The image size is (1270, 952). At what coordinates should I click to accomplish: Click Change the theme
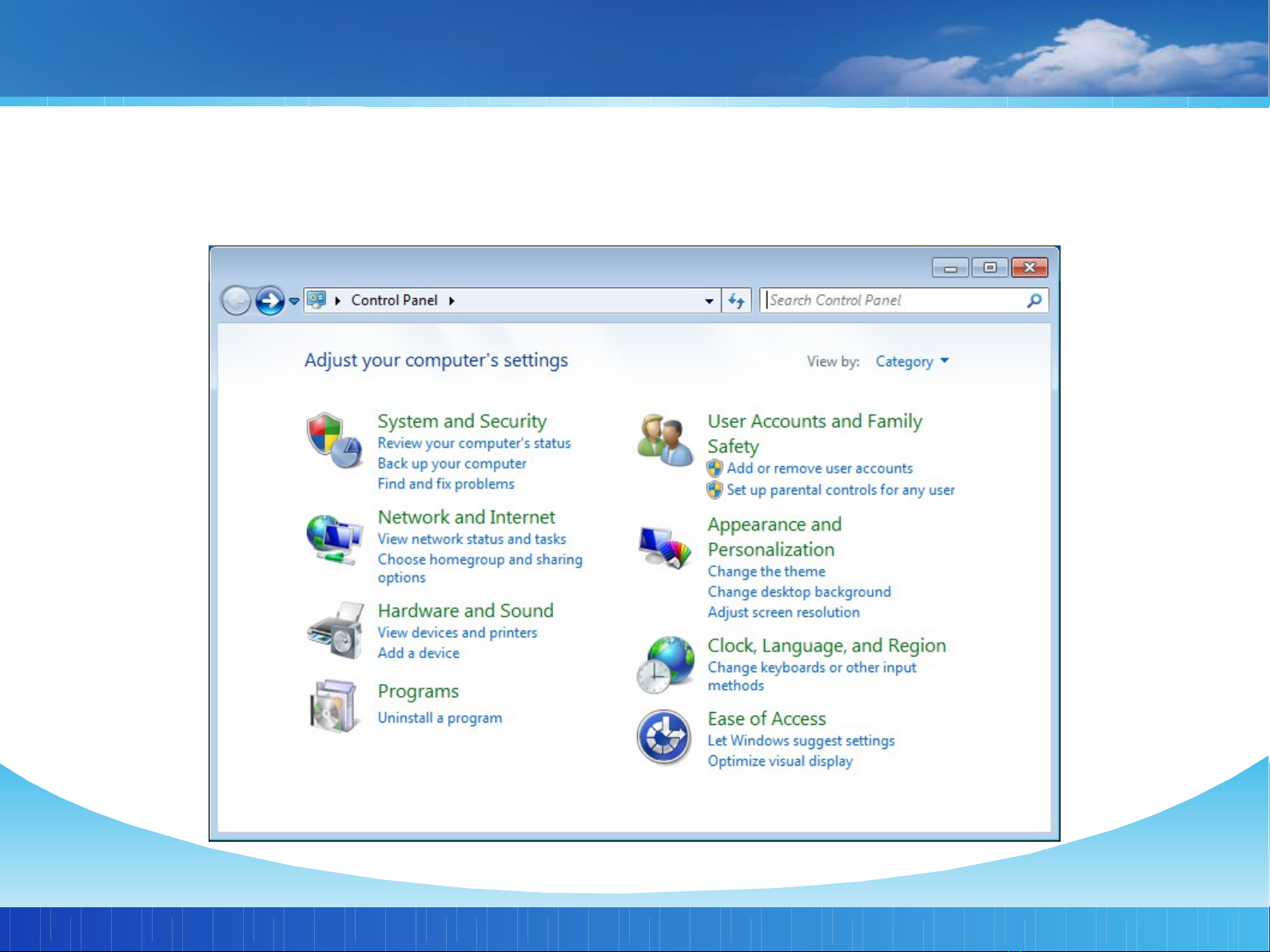[x=766, y=572]
